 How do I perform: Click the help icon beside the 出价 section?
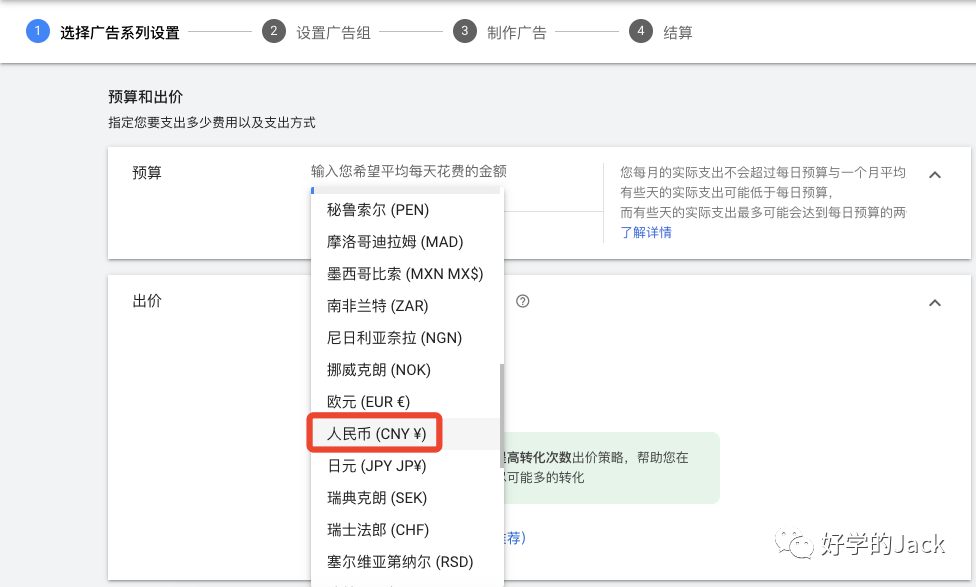click(523, 300)
